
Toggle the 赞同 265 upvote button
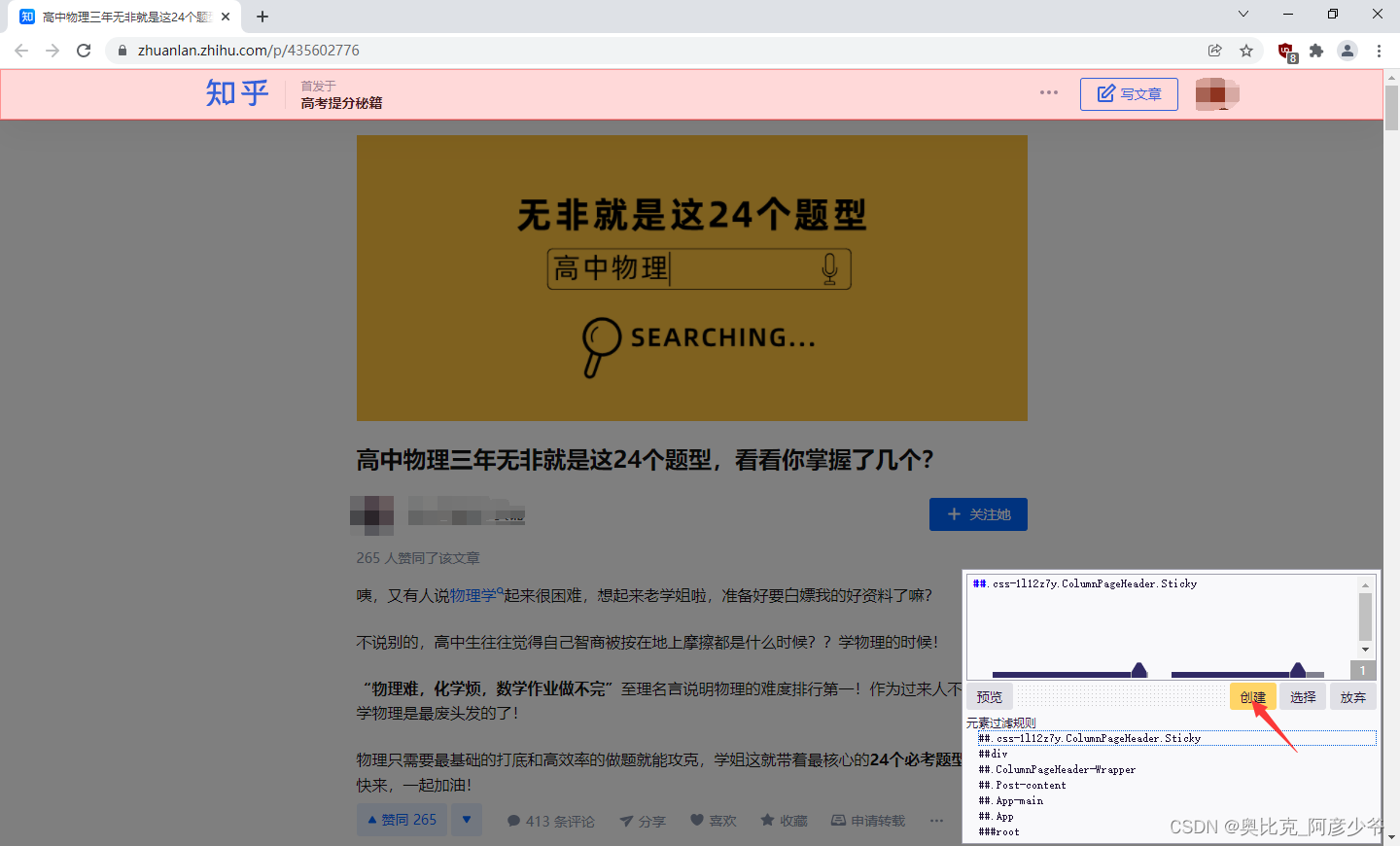click(x=401, y=820)
